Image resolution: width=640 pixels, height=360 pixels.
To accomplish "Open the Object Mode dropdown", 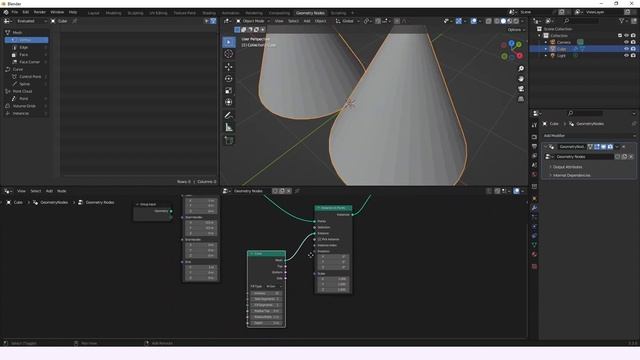I will point(253,21).
